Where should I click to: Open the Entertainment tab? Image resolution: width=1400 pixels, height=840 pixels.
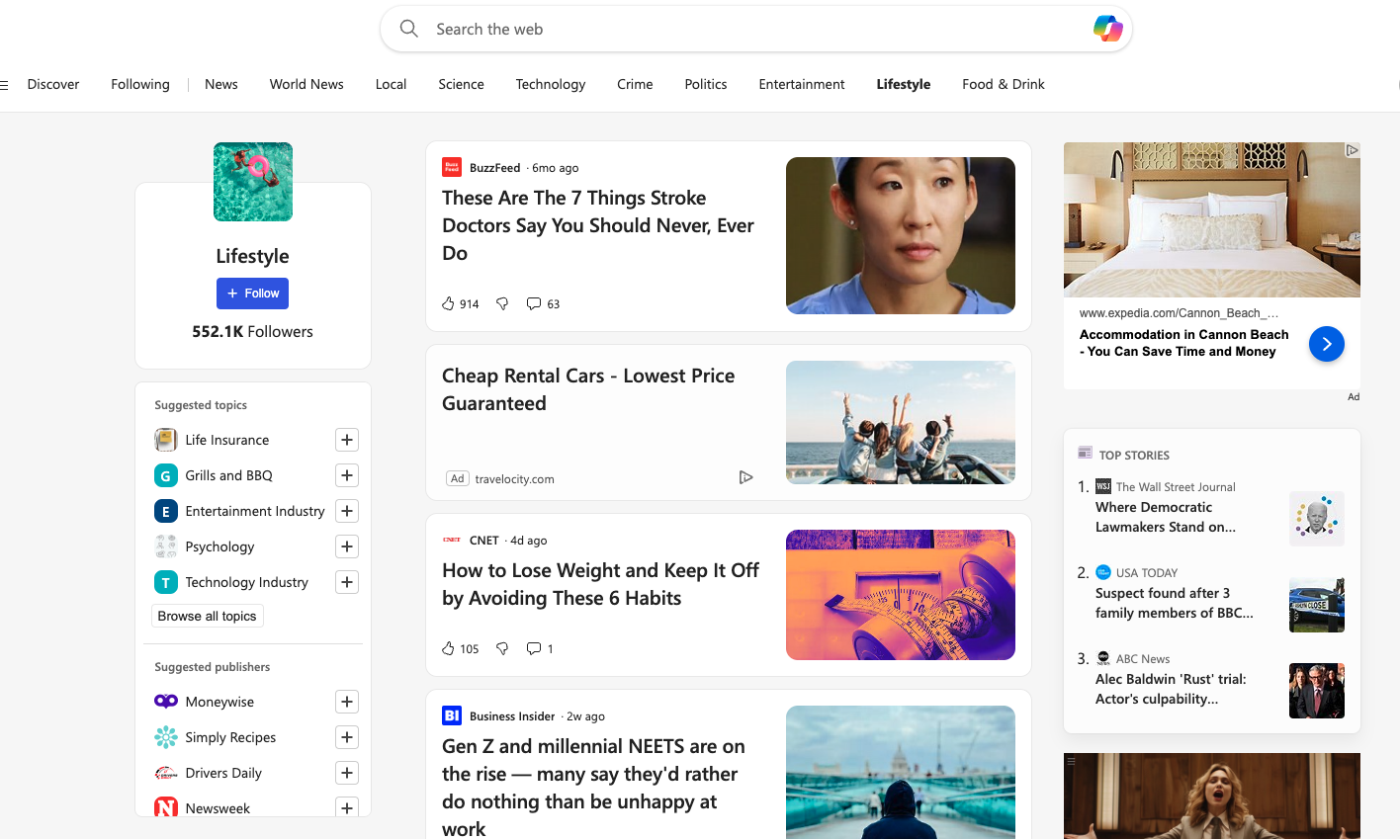point(802,85)
